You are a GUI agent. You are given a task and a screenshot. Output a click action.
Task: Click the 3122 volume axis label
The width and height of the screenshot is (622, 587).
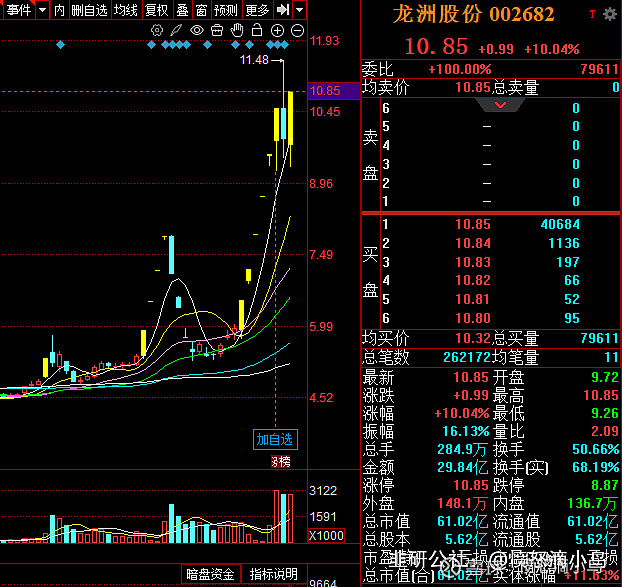[x=323, y=491]
